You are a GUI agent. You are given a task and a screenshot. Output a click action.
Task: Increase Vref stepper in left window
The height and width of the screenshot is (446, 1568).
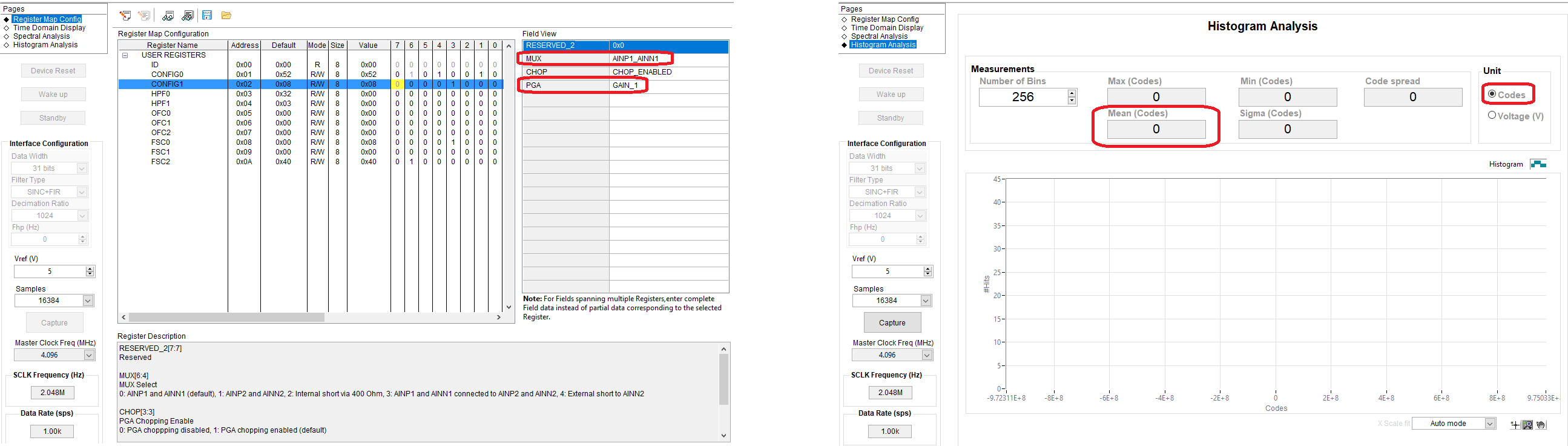[90, 268]
